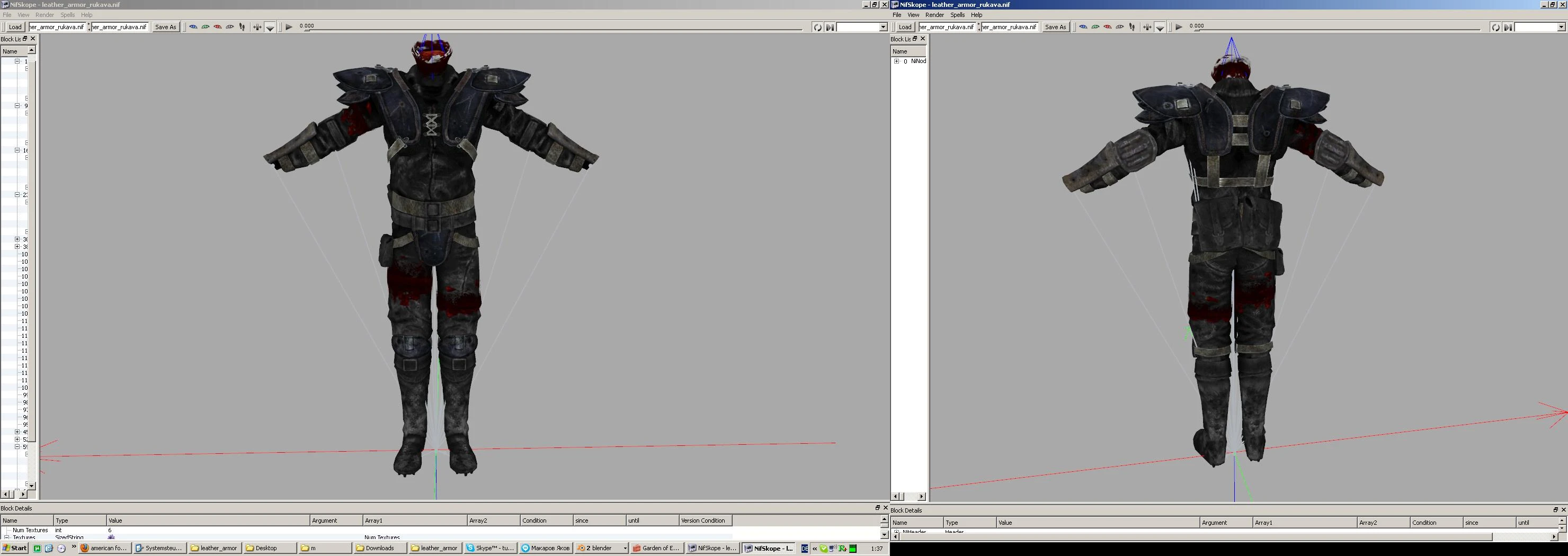Image resolution: width=1568 pixels, height=556 pixels.
Task: Click the DE language indicator in the tray
Action: (804, 548)
